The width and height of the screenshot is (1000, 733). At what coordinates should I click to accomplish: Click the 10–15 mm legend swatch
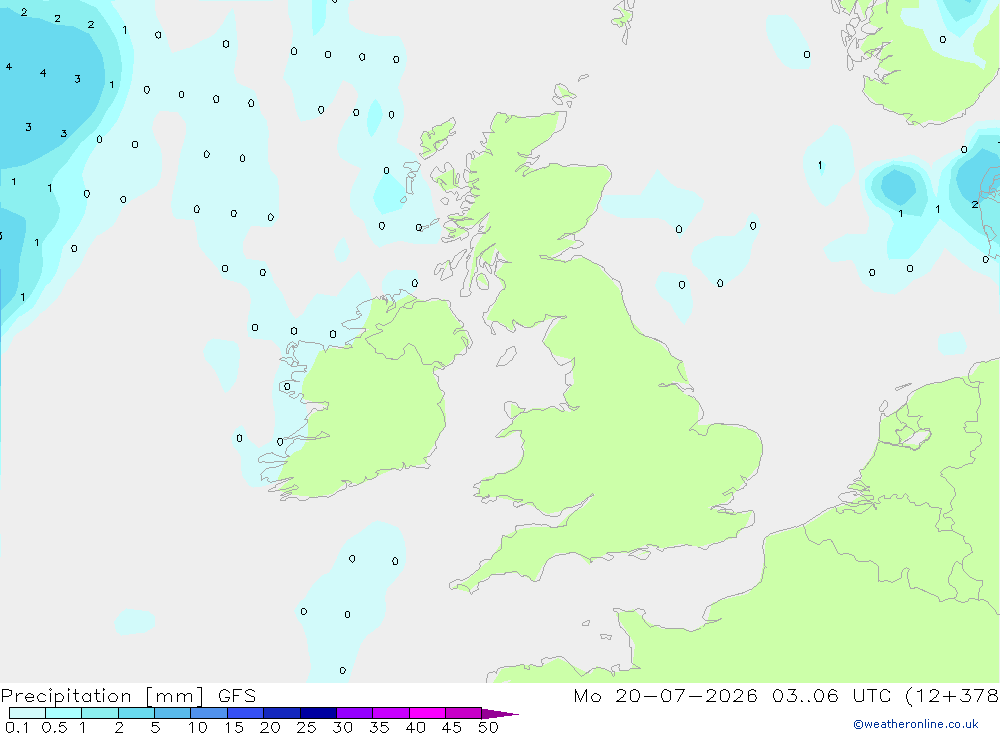[209, 713]
